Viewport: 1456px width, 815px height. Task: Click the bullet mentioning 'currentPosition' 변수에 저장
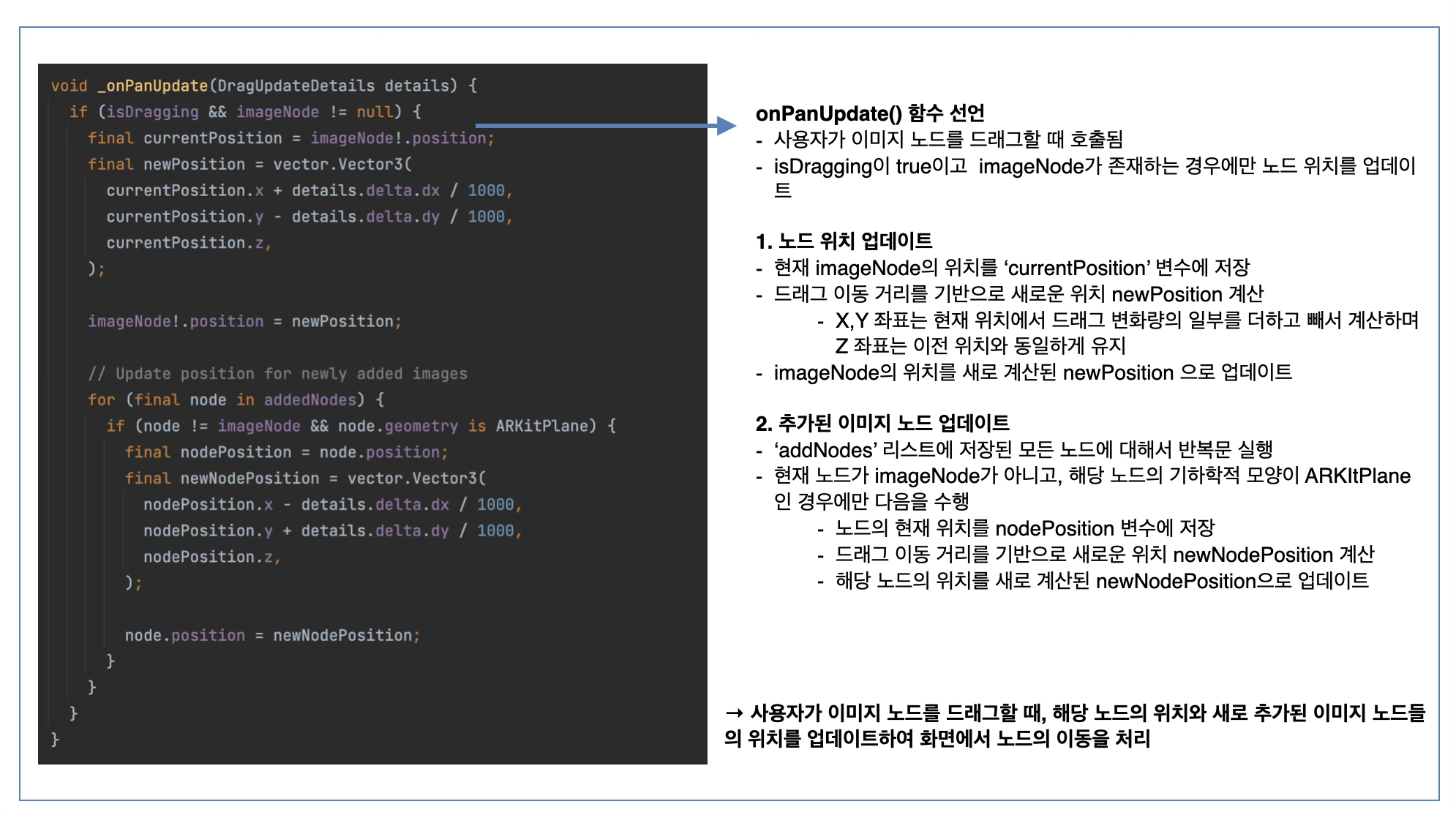tap(1011, 268)
